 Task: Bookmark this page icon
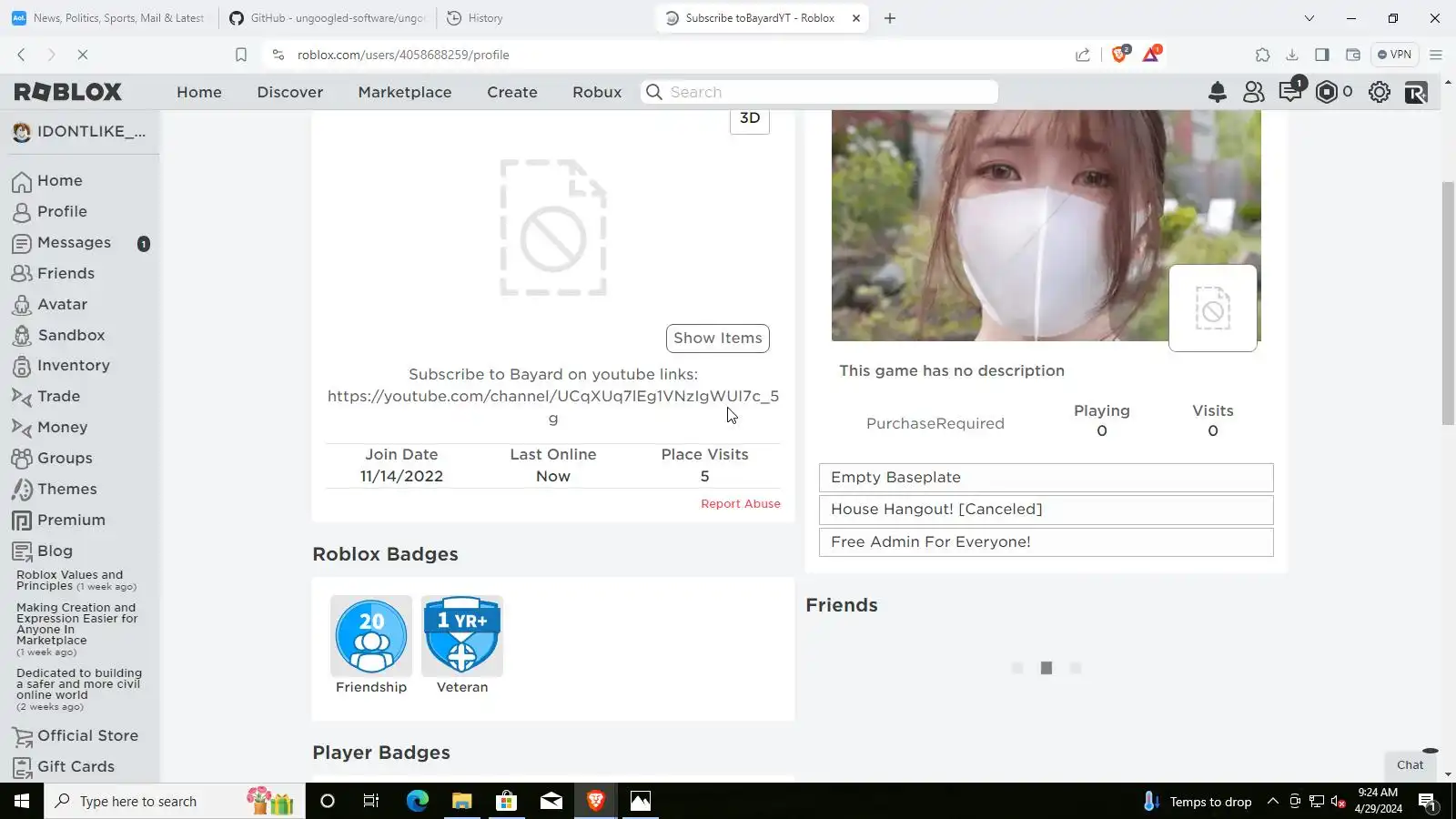click(241, 55)
